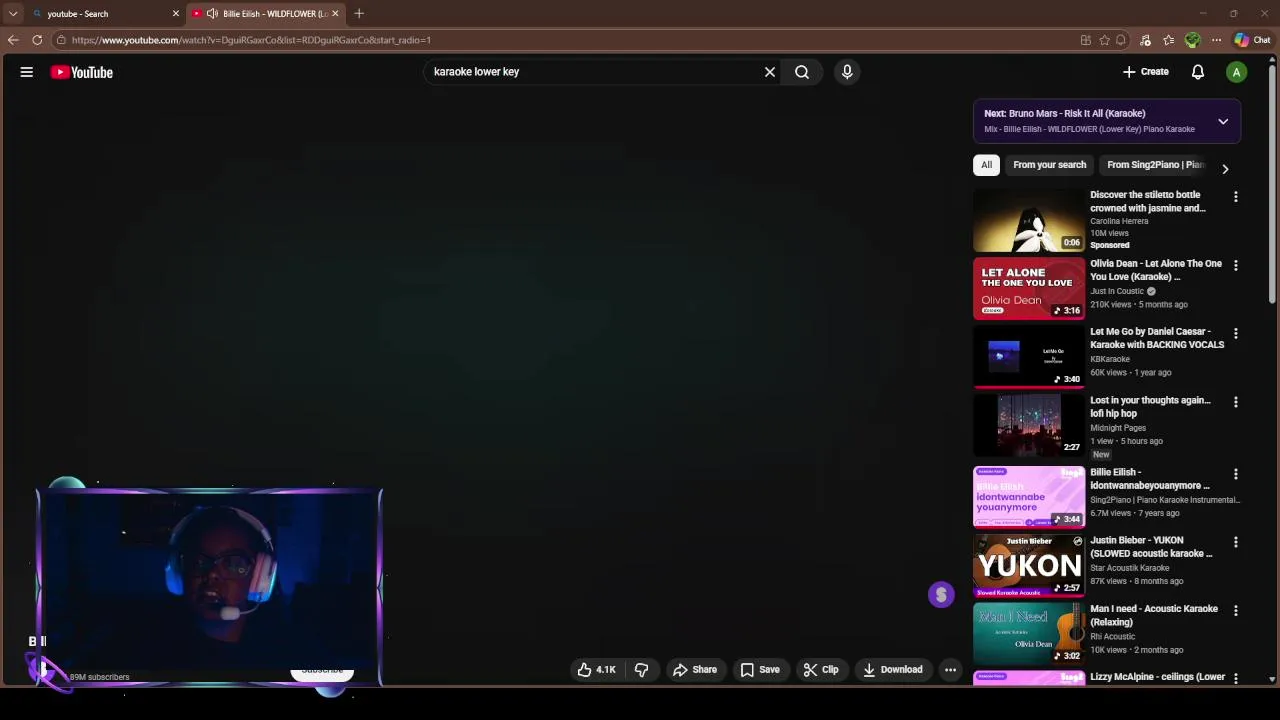This screenshot has height=720, width=1280.
Task: Open options for Lizzy McAlpine ceilings video
Action: pyautogui.click(x=1236, y=678)
